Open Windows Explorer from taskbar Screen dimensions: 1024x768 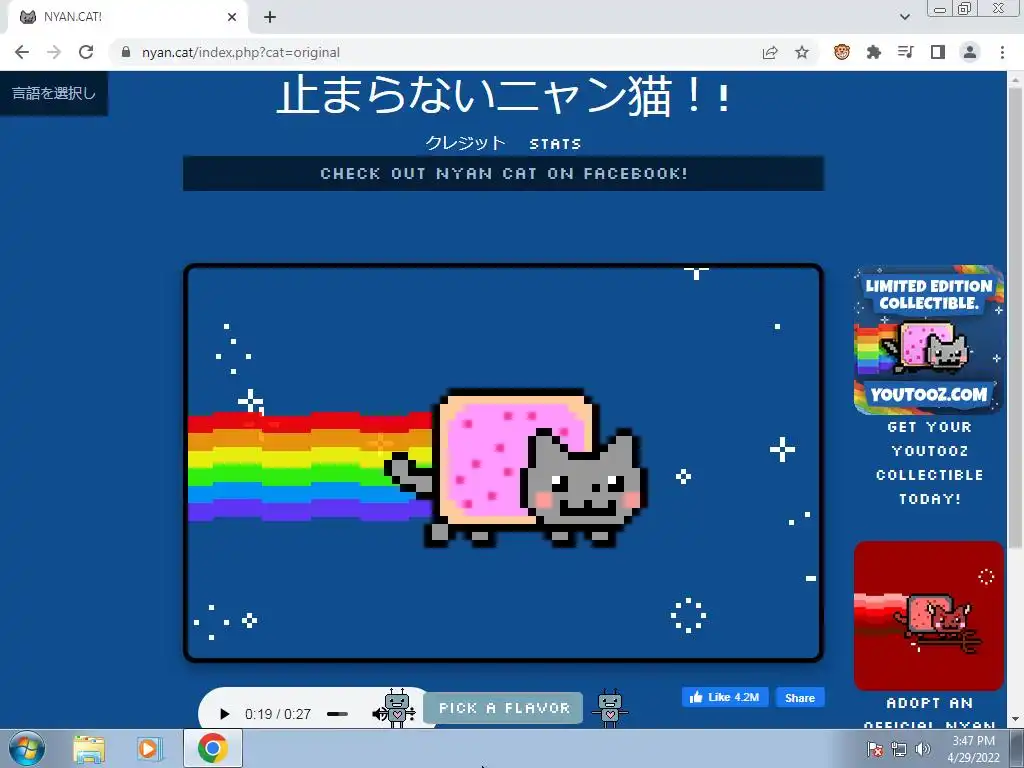tap(89, 749)
